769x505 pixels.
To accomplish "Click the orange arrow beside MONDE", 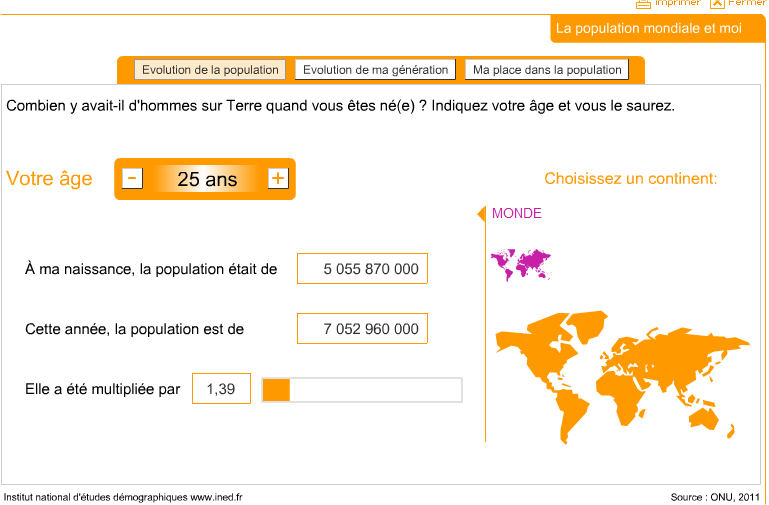I will (x=481, y=214).
